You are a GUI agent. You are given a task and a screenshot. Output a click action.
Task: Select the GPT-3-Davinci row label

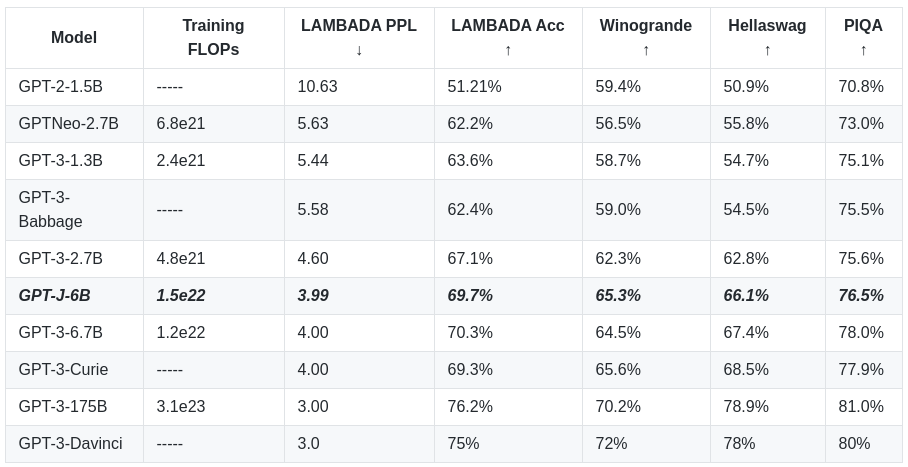(x=71, y=444)
